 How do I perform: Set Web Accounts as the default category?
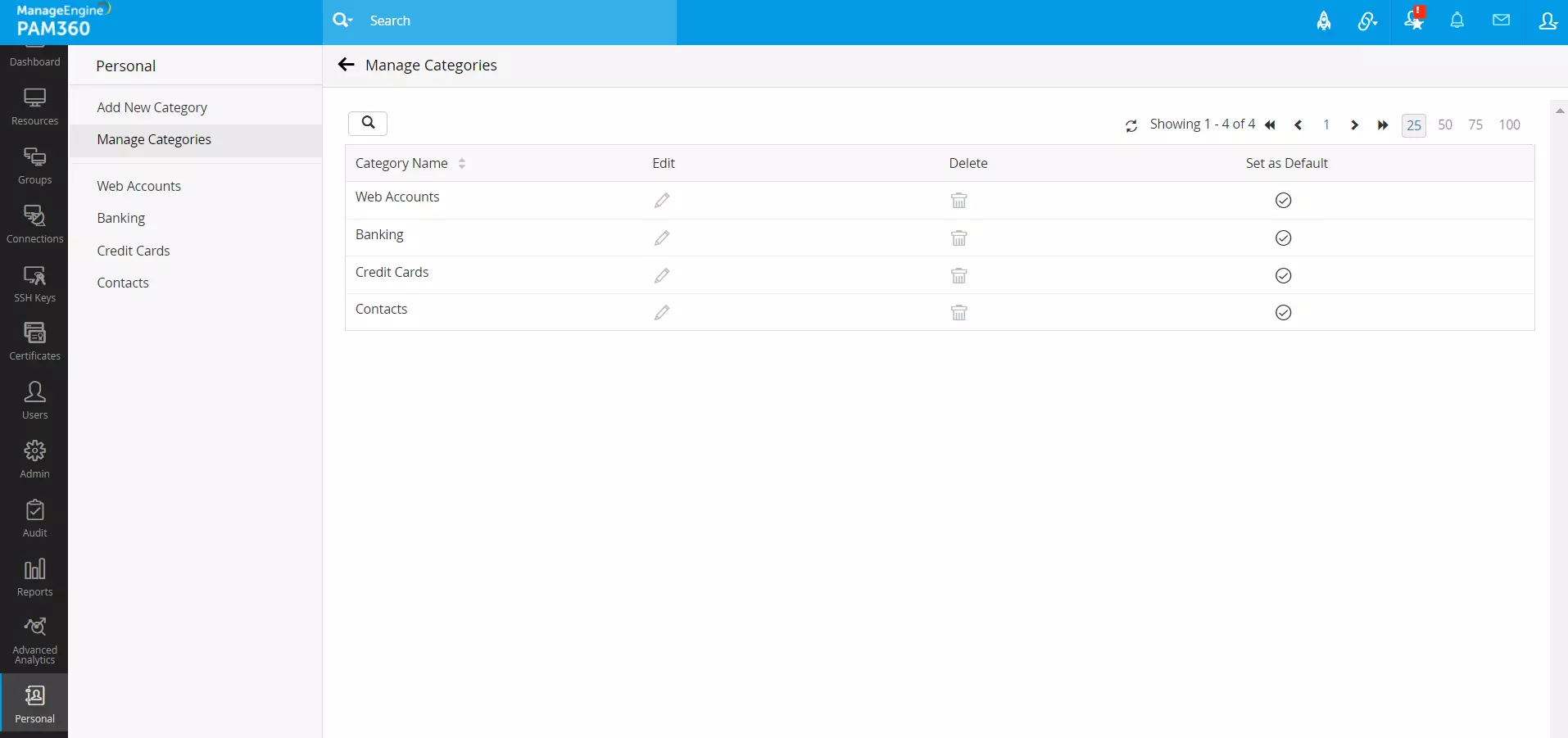tap(1283, 201)
